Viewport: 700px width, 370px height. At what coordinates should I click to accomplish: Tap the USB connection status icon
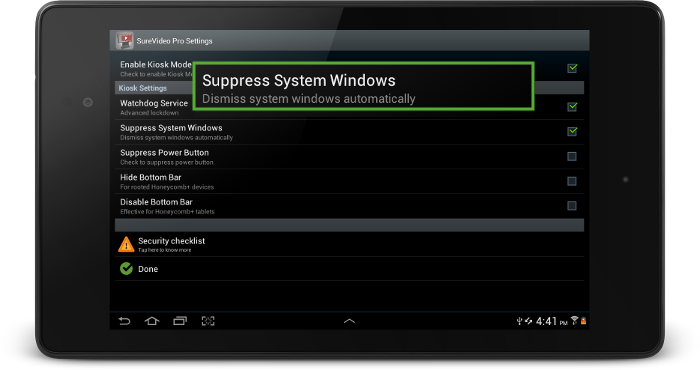coord(519,321)
